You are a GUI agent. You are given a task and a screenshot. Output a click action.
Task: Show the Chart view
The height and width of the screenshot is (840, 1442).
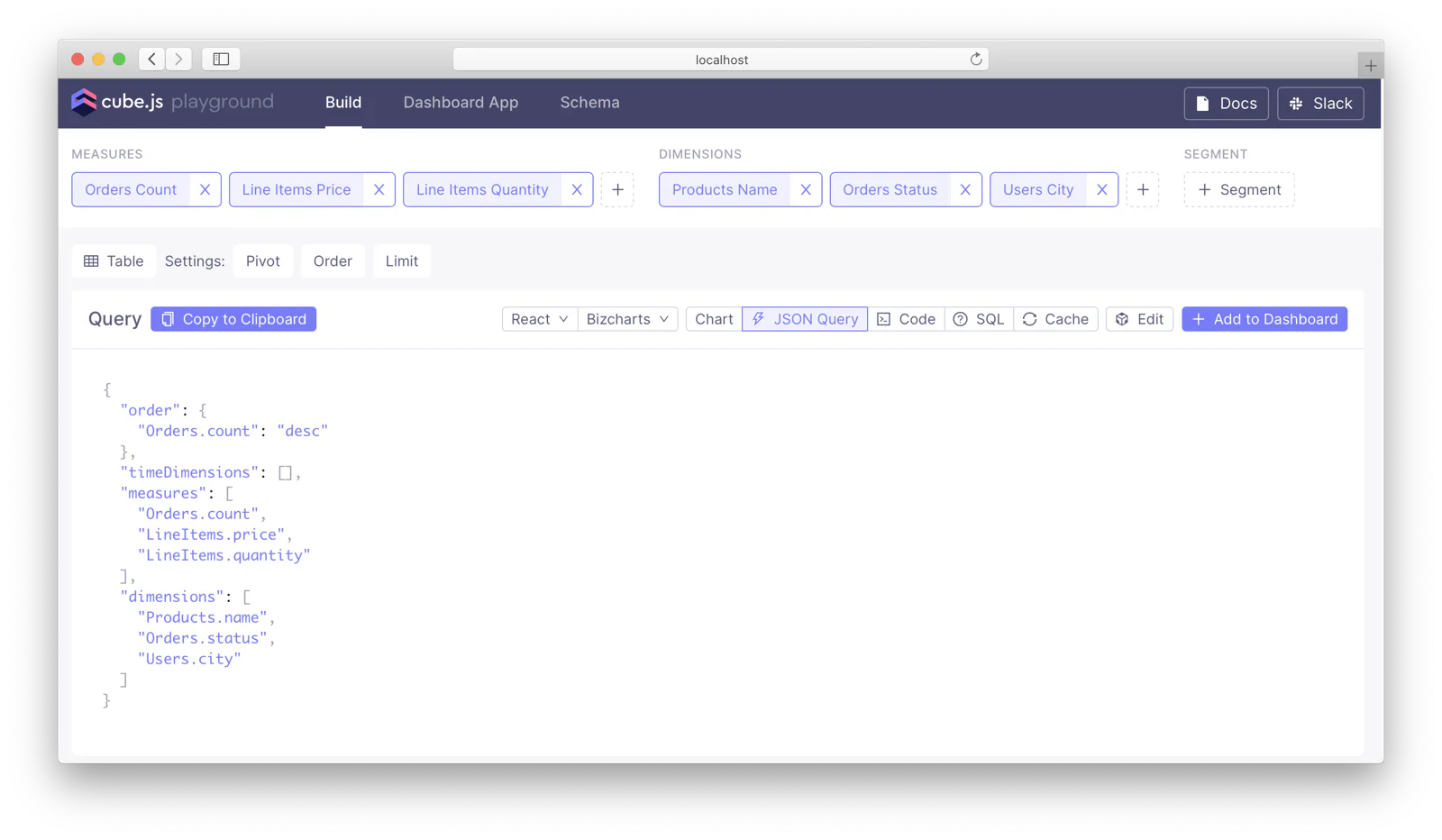(714, 319)
